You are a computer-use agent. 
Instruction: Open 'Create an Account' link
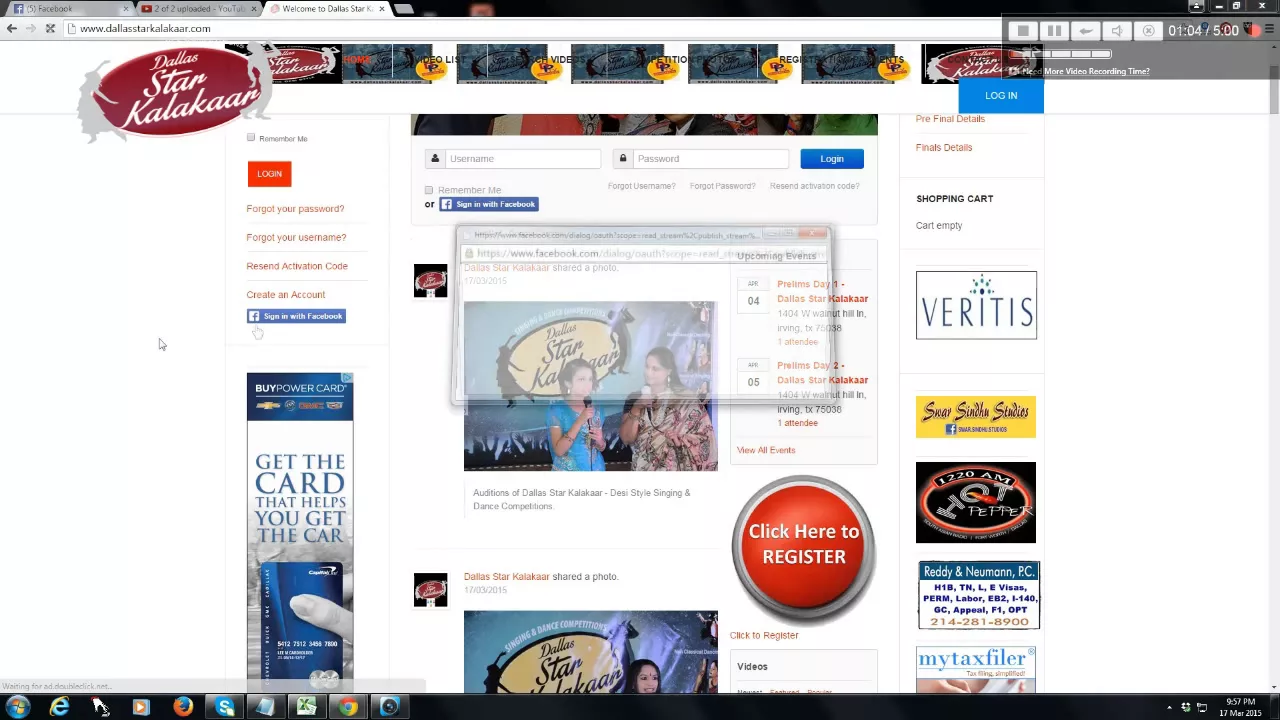pyautogui.click(x=285, y=295)
